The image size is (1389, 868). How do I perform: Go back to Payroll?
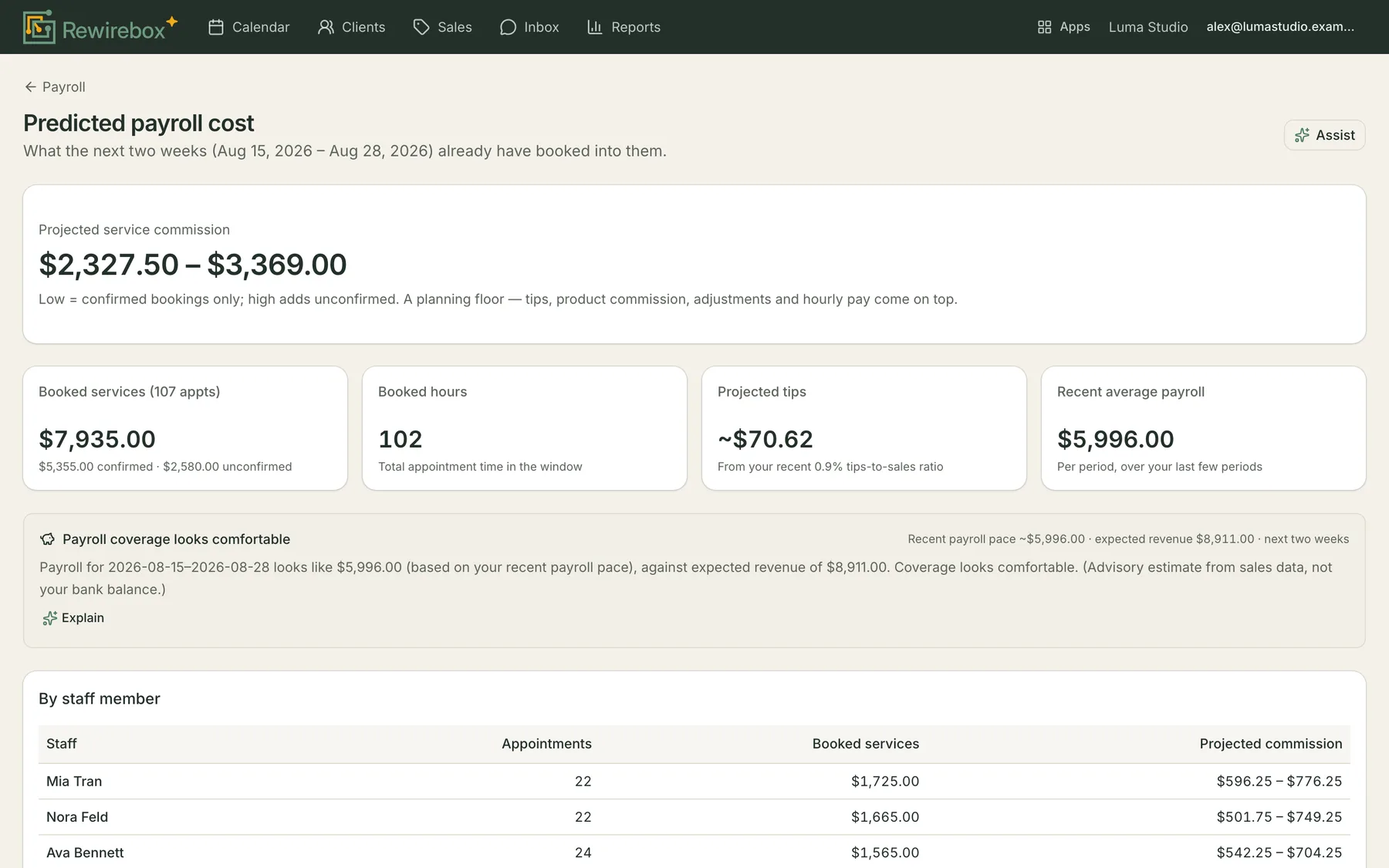pos(55,87)
